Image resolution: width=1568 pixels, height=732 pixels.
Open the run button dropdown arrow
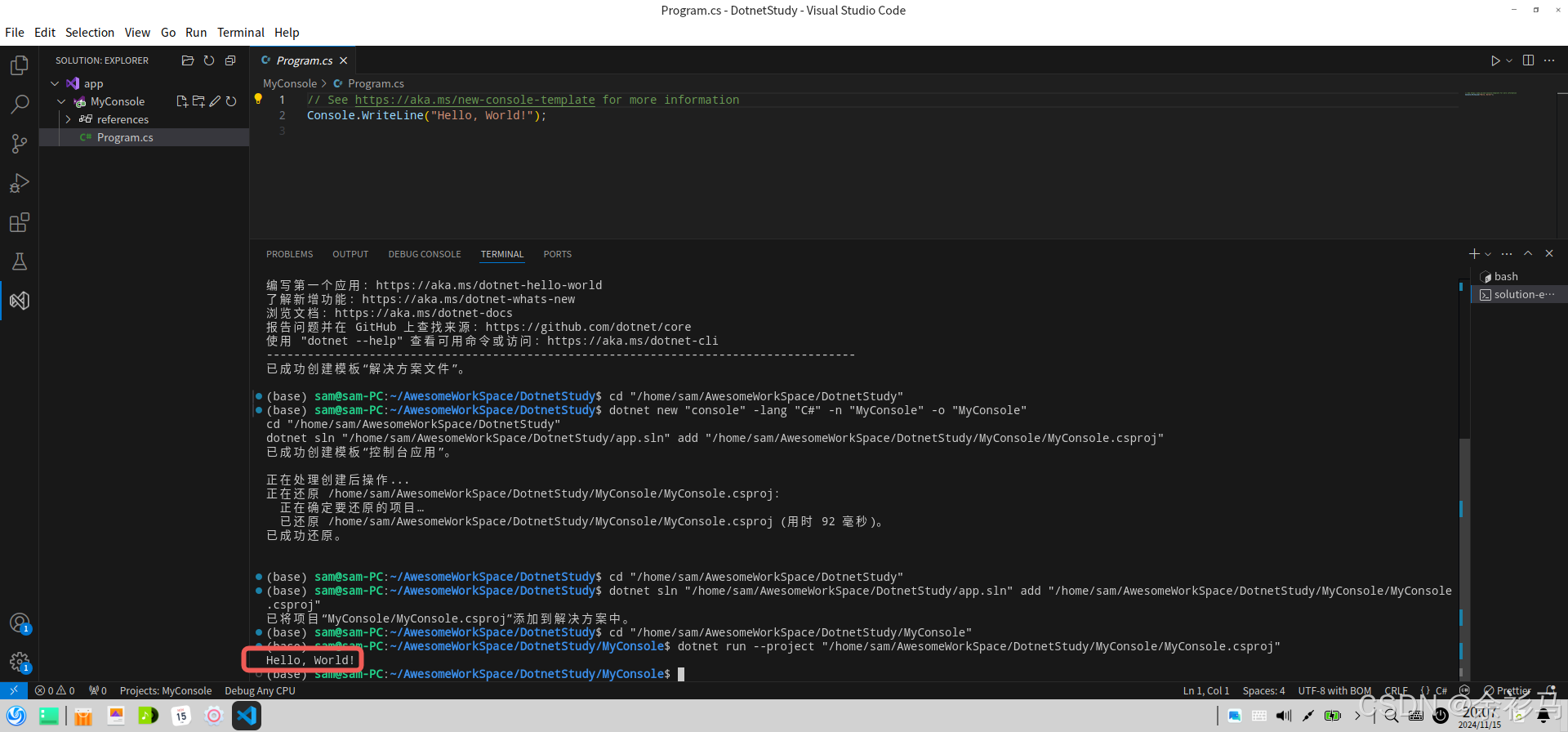pyautogui.click(x=1509, y=60)
